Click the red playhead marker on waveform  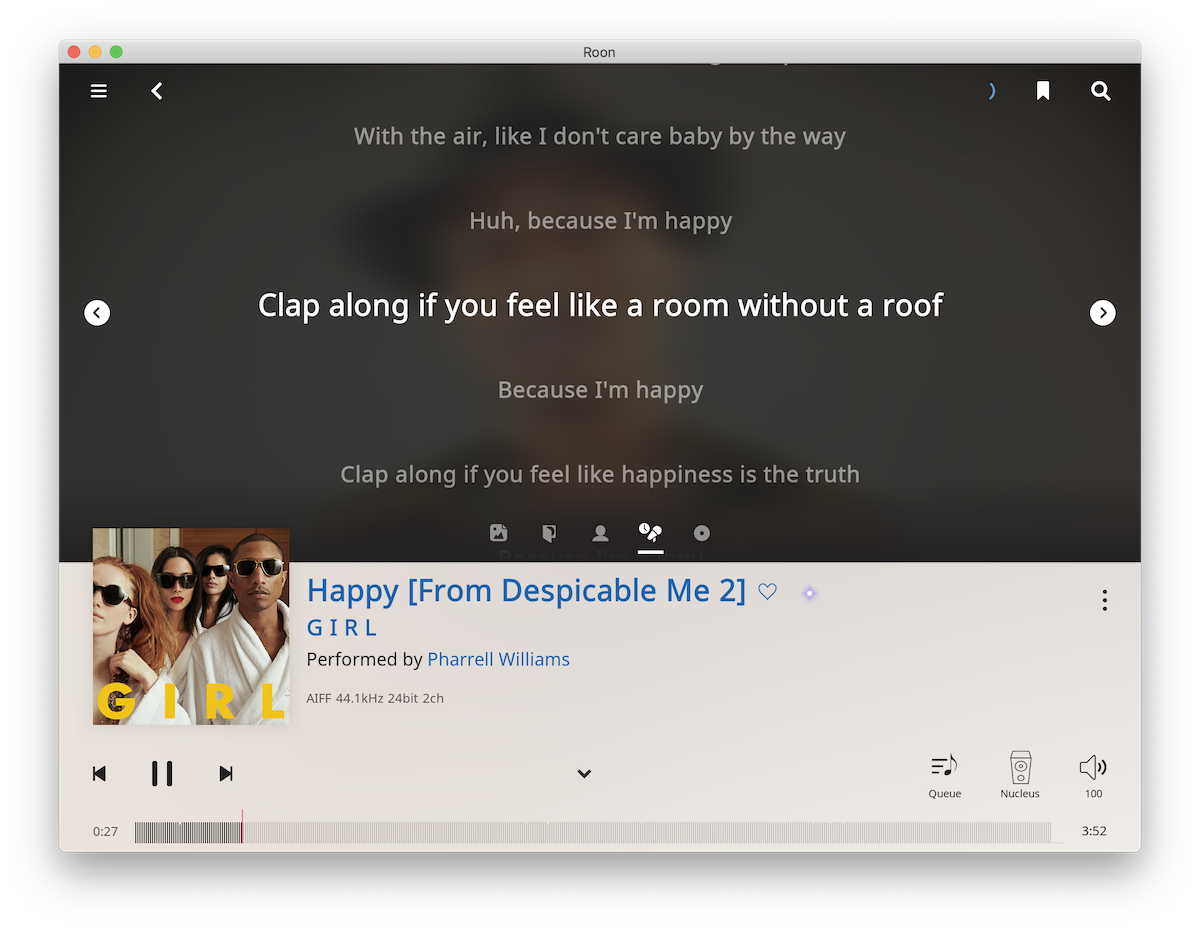tap(242, 828)
